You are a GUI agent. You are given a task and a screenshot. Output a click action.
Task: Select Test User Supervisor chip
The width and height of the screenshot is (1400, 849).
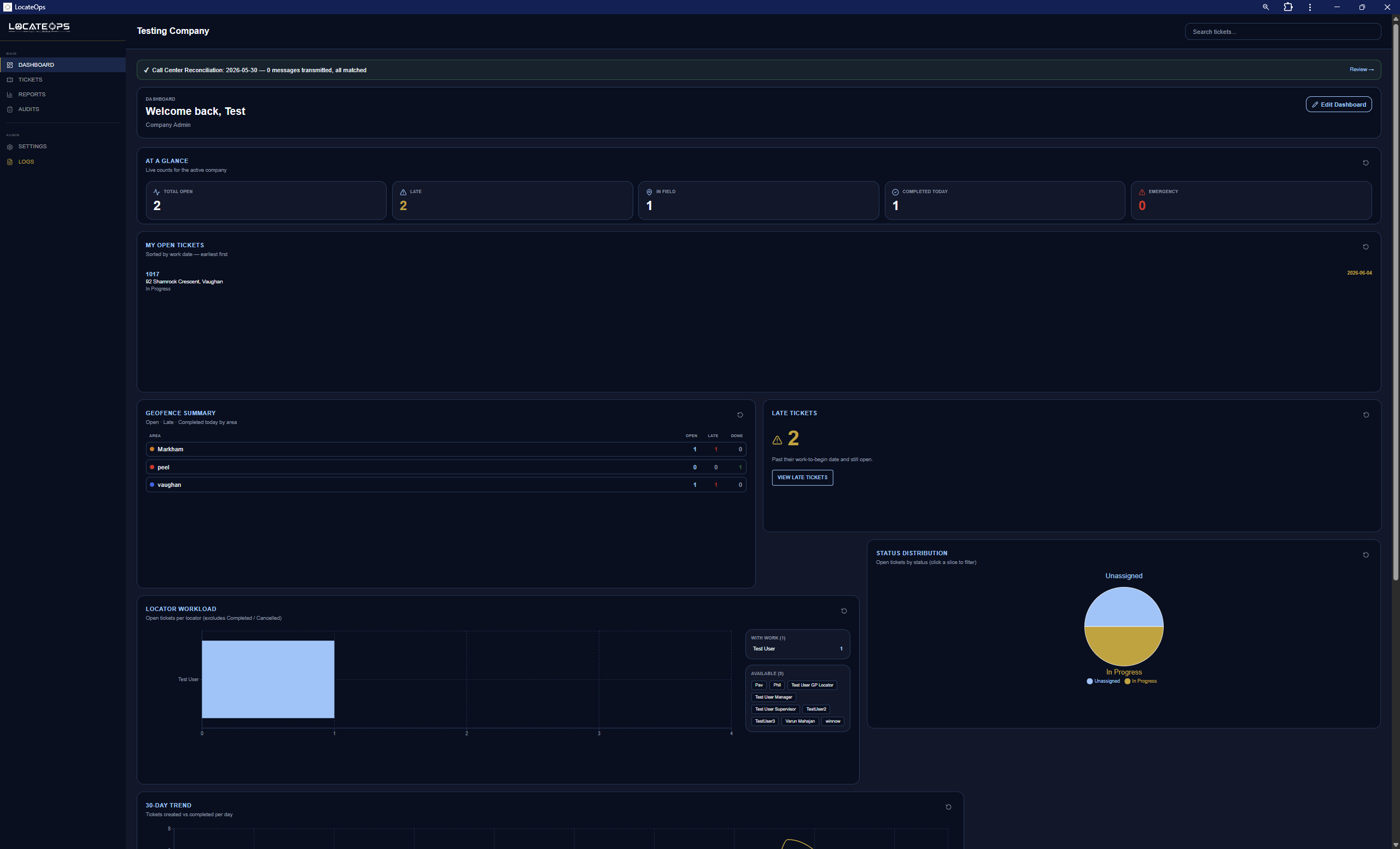click(775, 709)
